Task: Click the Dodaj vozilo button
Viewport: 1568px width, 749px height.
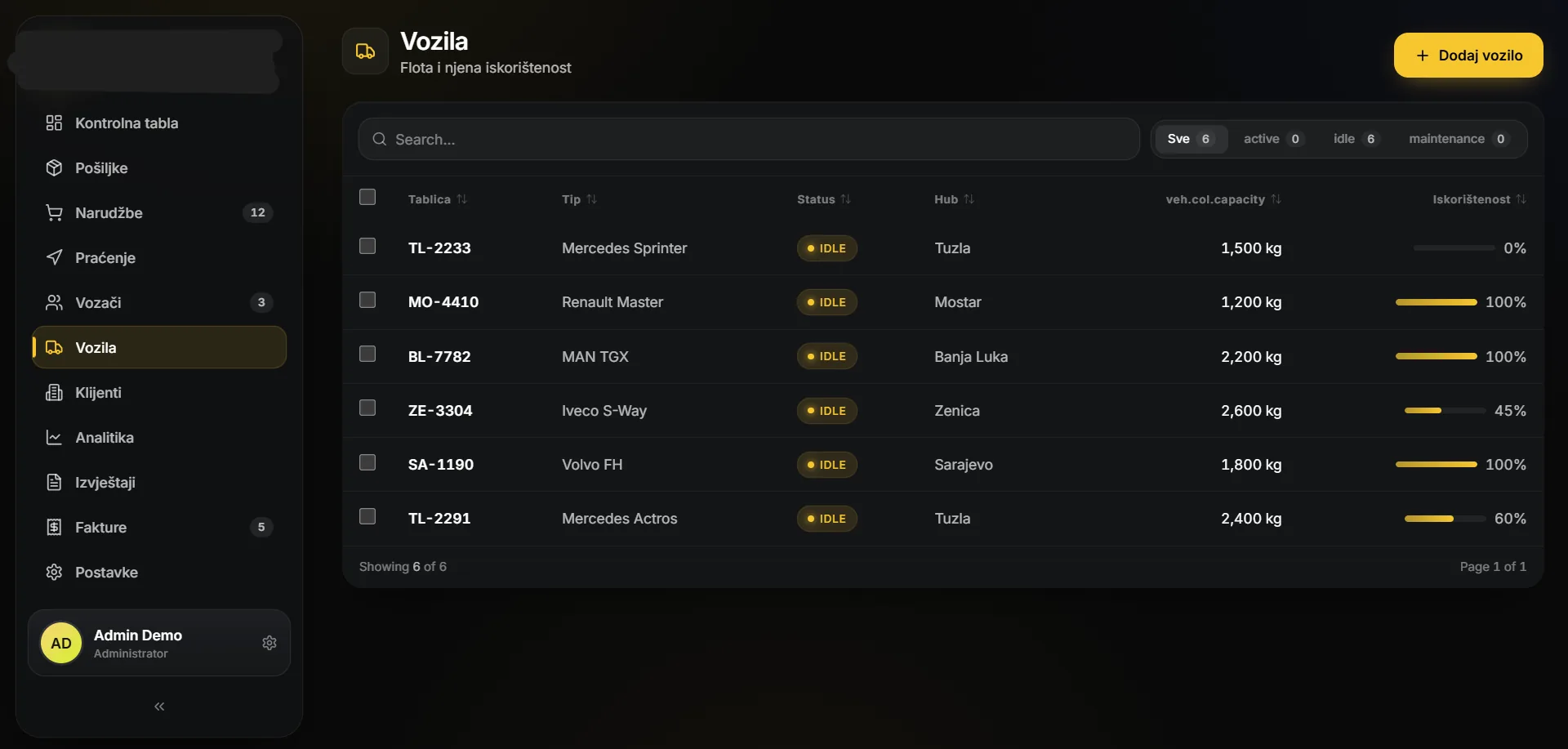Action: coord(1468,56)
